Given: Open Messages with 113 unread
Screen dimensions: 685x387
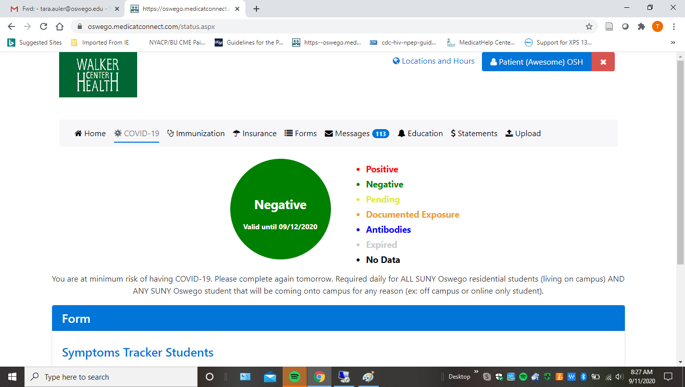Looking at the screenshot, I should click(356, 134).
